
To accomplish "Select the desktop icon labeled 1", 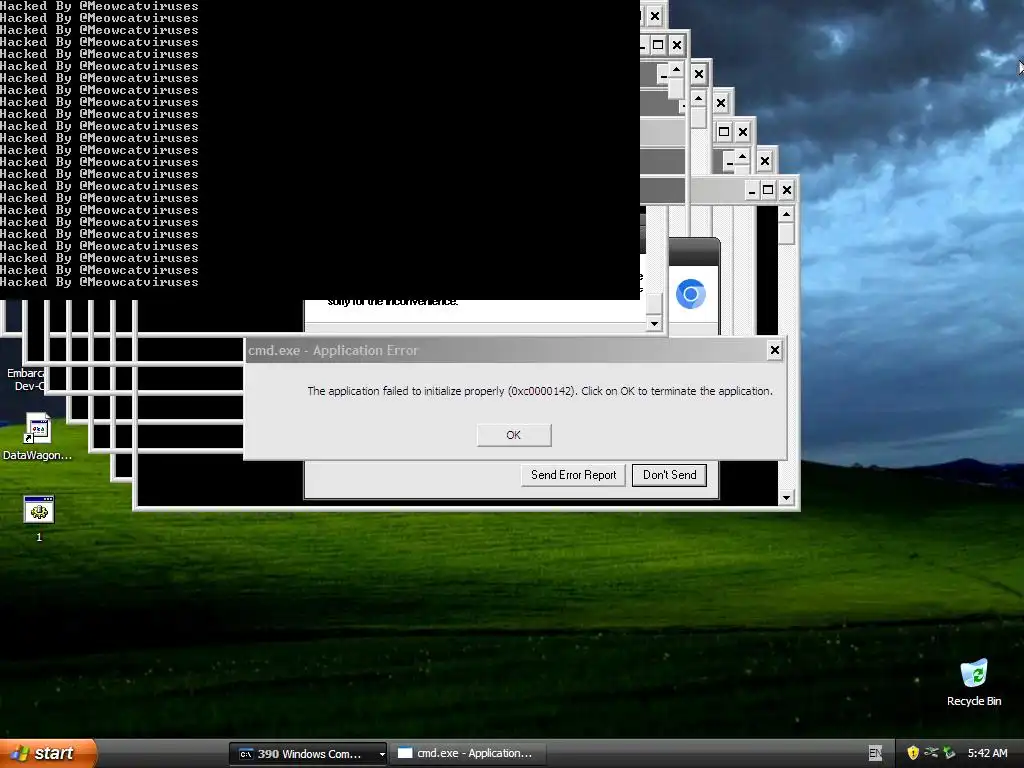I will point(39,519).
